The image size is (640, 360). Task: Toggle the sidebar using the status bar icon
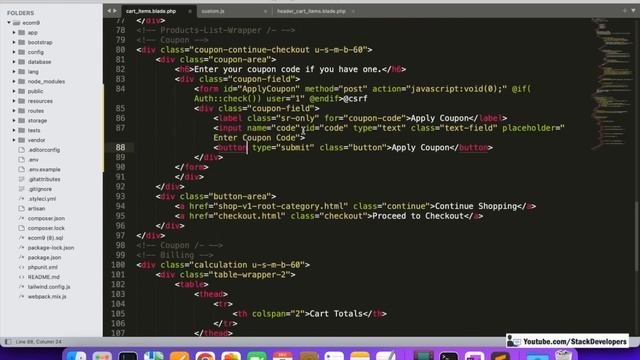(x=8, y=342)
